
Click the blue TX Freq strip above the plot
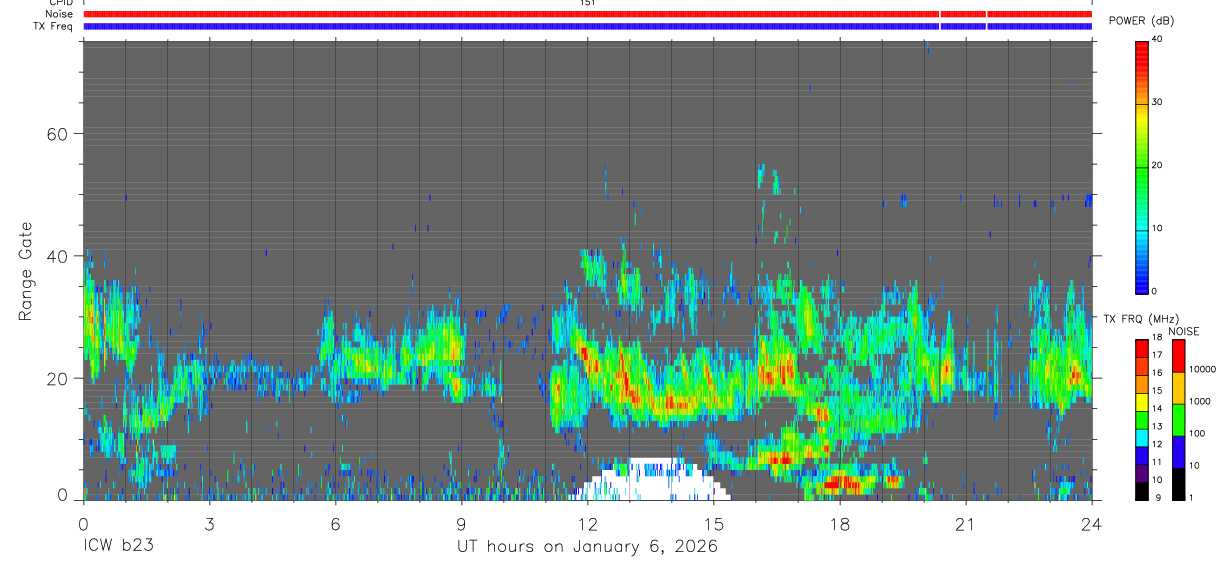[x=587, y=26]
